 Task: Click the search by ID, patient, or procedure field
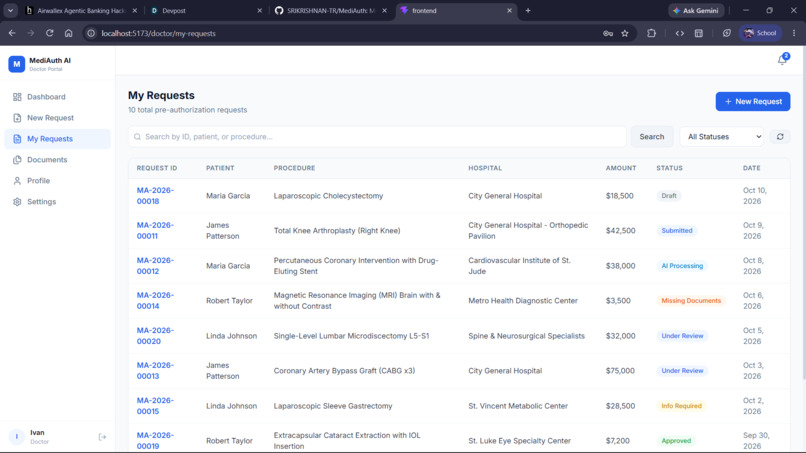point(377,137)
